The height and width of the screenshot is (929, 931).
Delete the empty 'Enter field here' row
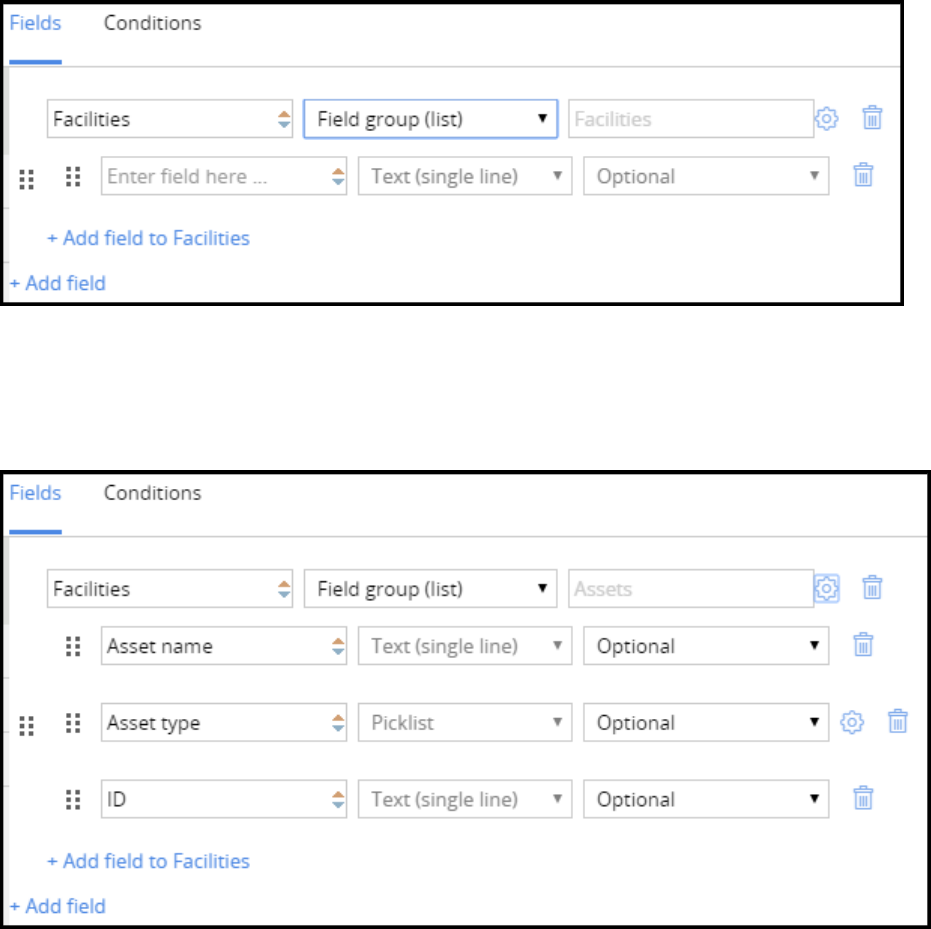863,176
